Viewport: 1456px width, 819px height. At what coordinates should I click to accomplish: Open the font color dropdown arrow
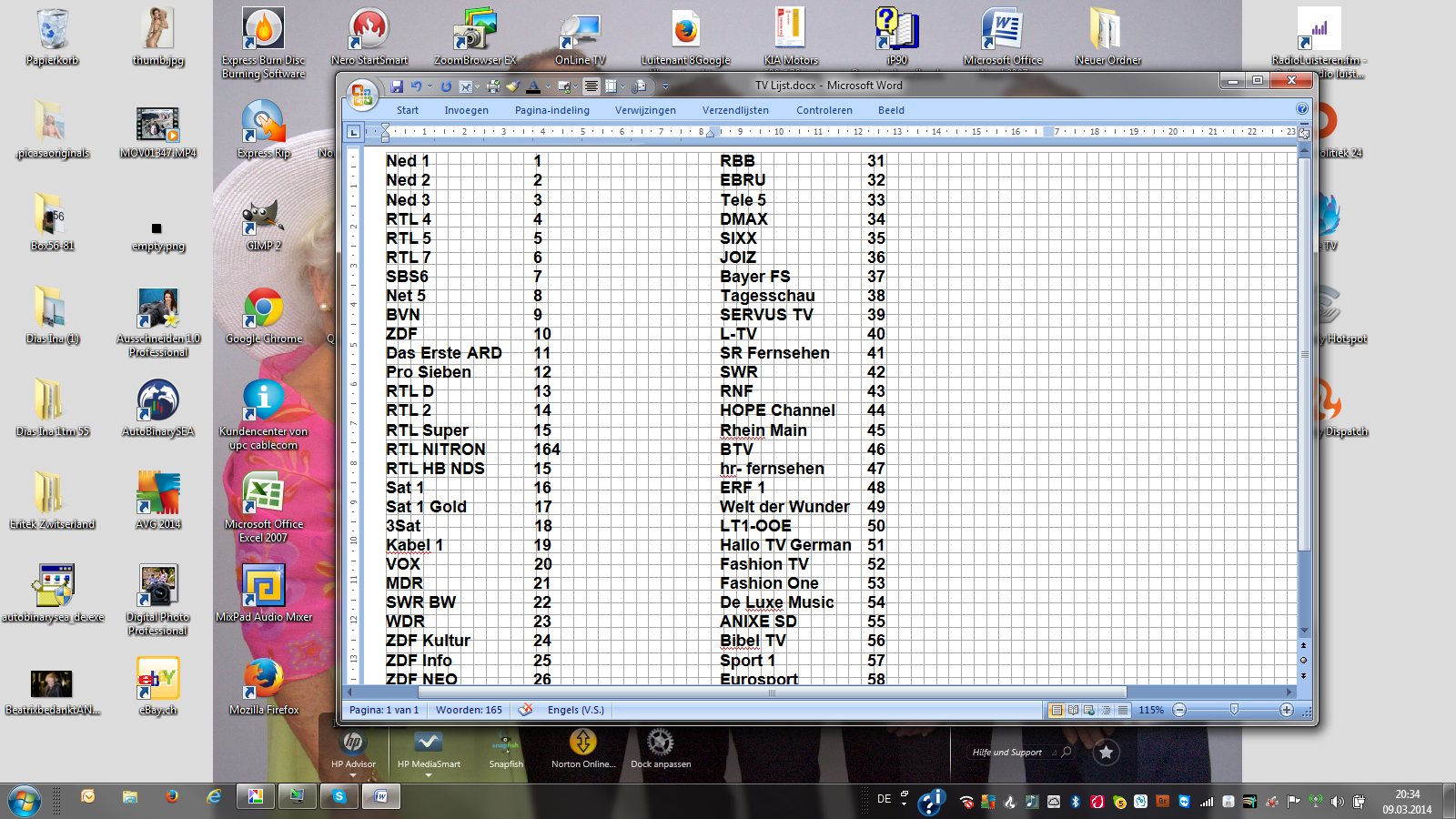point(548,87)
